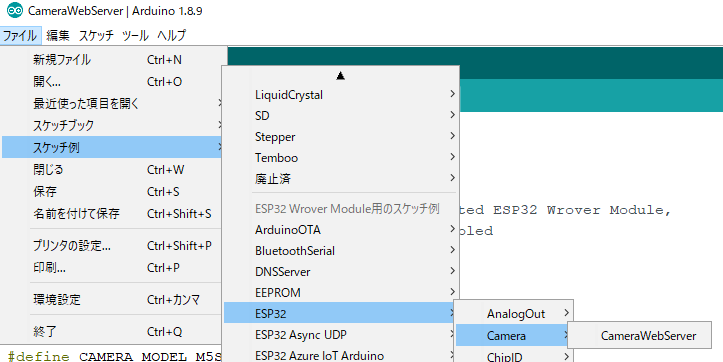Open the ツール menu

pyautogui.click(x=135, y=36)
